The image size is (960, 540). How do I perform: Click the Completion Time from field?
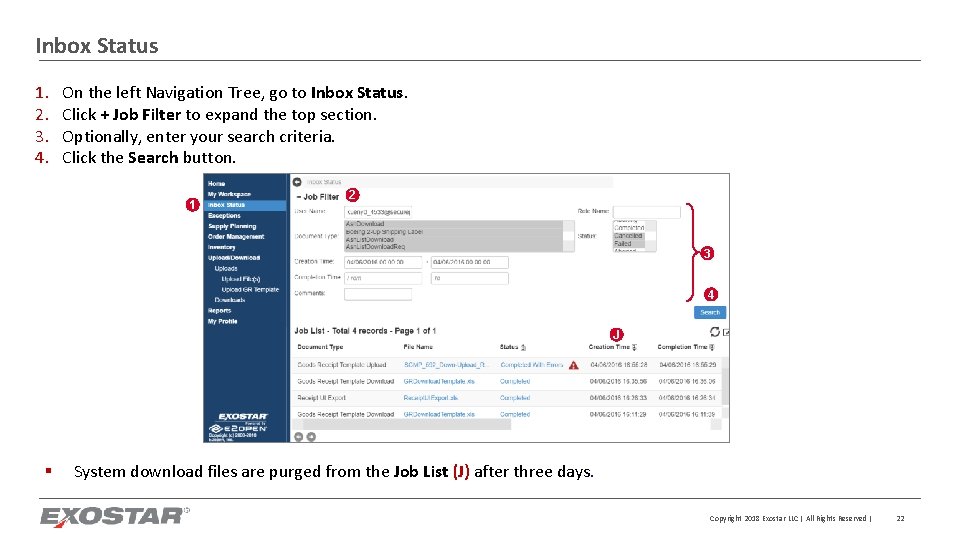[383, 278]
